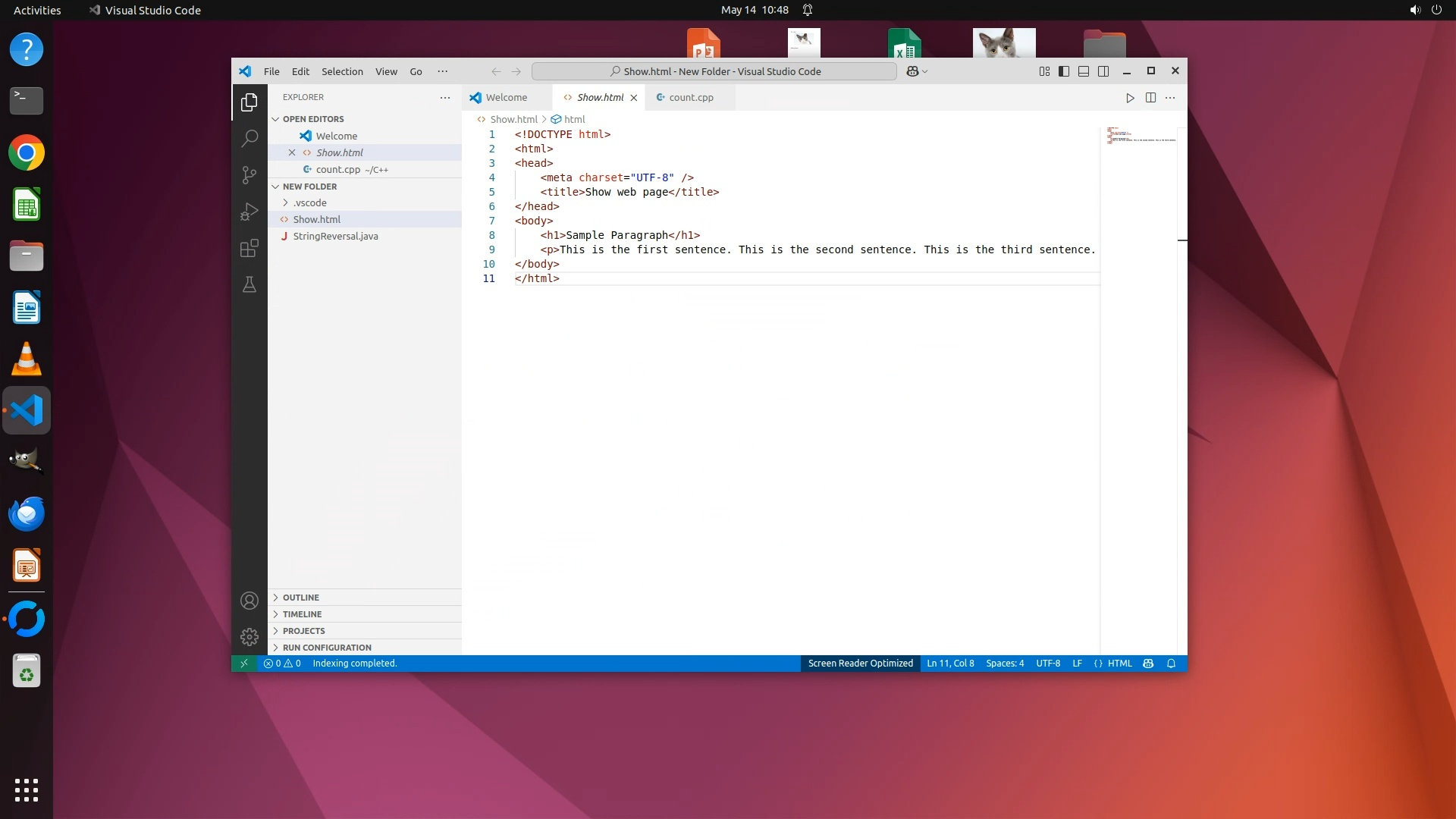Image resolution: width=1456 pixels, height=819 pixels.
Task: Open the Testing flask view
Action: coord(249,284)
